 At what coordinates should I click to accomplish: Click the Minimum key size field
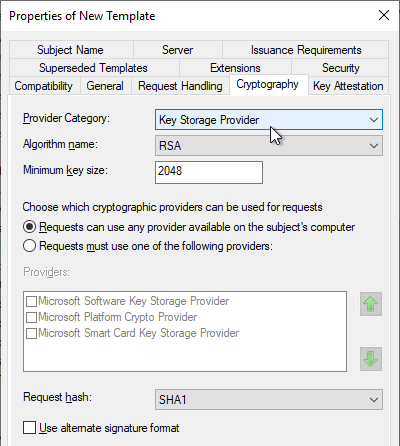pyautogui.click(x=209, y=172)
